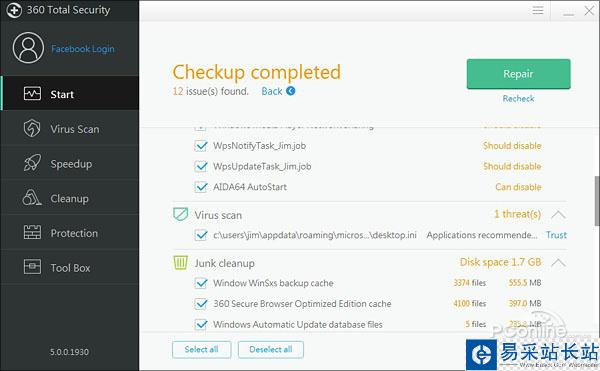600x371 pixels.
Task: Click the Recheck link
Action: (518, 99)
